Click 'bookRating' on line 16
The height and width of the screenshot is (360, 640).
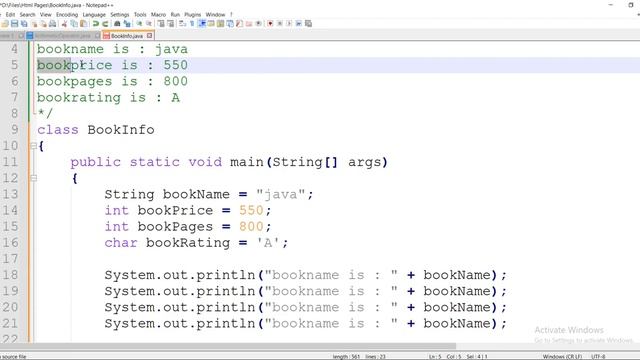pyautogui.click(x=188, y=243)
